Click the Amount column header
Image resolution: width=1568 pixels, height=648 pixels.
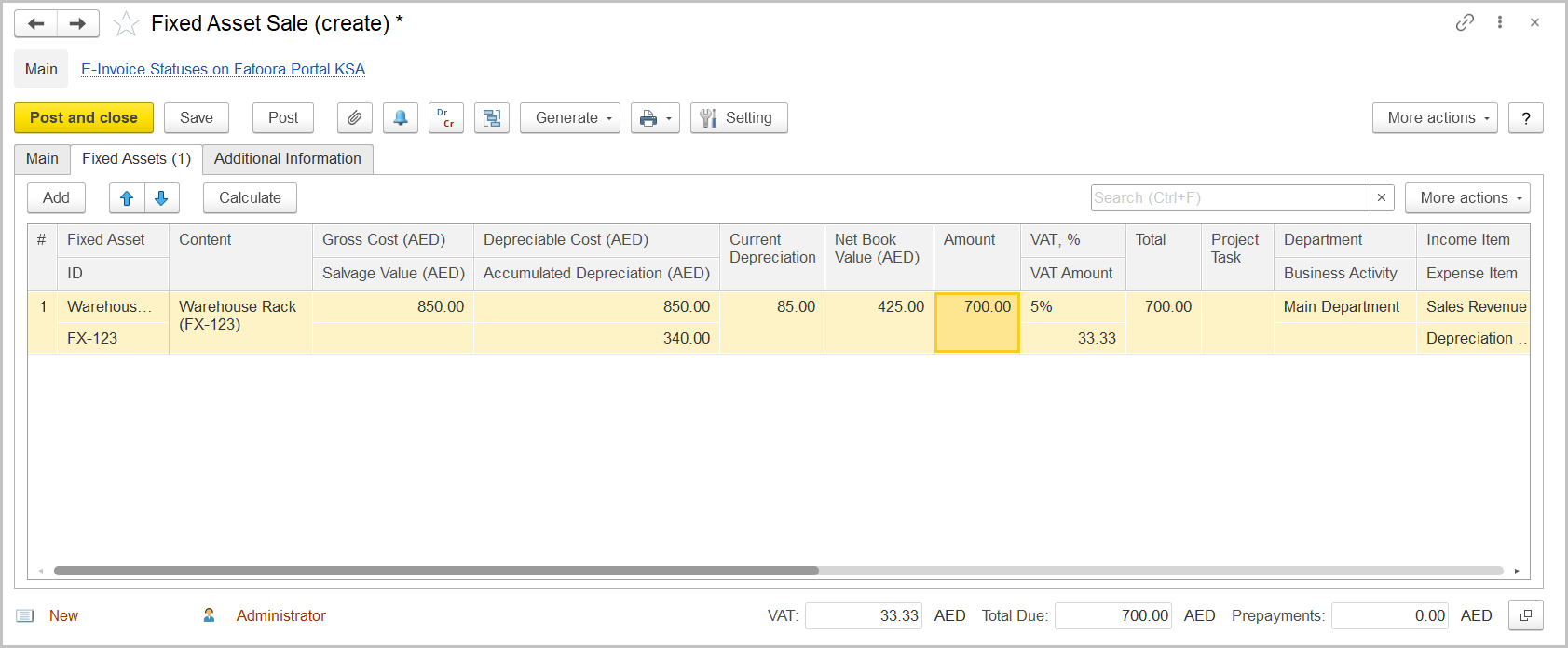[977, 257]
